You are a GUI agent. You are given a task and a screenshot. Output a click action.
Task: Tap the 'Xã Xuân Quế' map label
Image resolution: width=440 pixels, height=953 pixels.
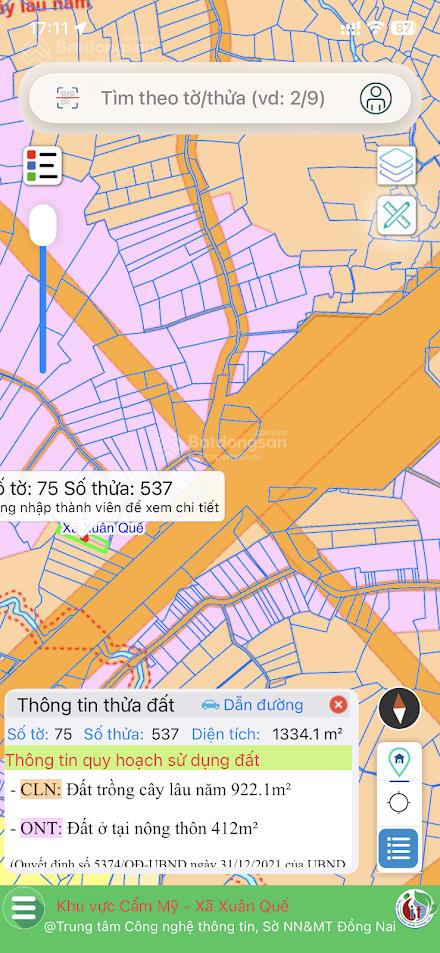click(x=103, y=528)
